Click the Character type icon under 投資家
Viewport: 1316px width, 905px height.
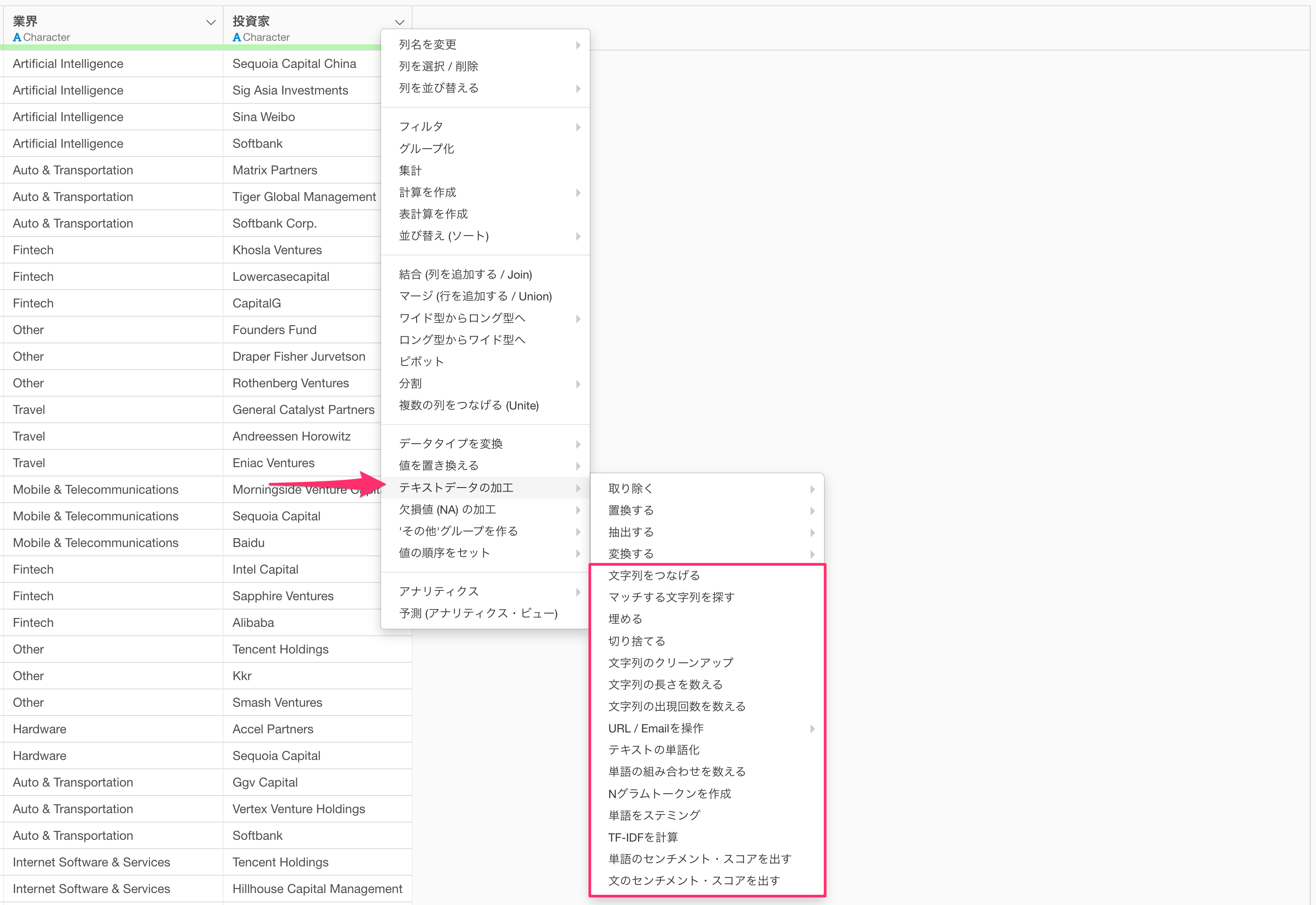click(x=236, y=37)
